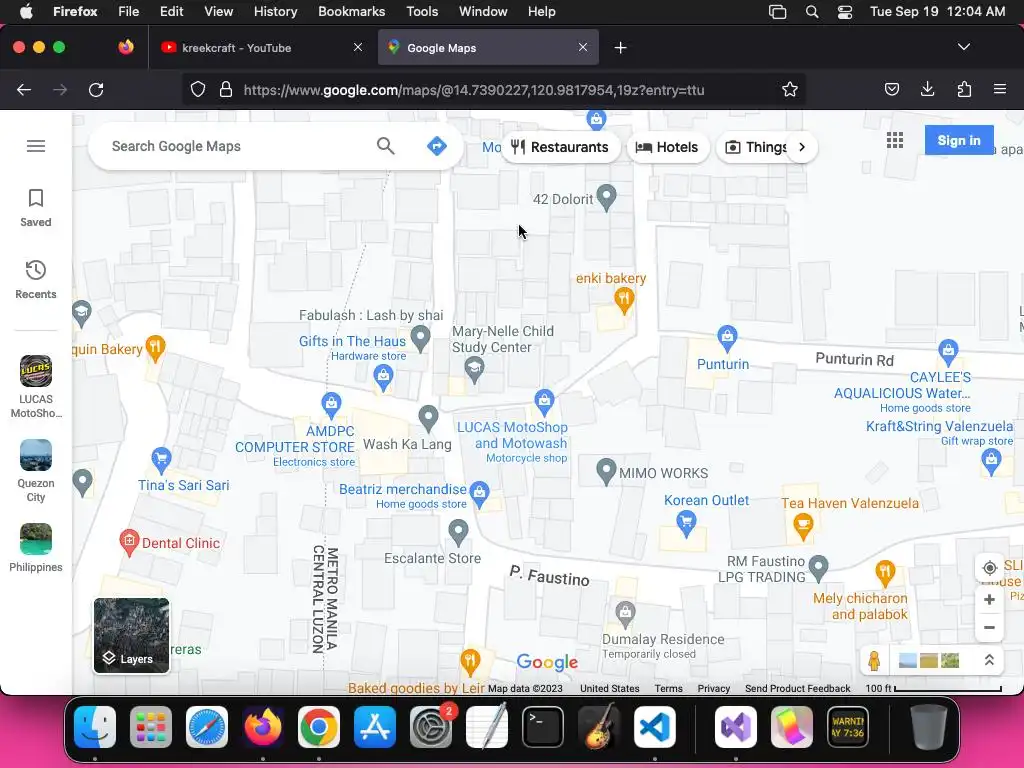The image size is (1024, 768).
Task: Open Firefox application menu
Action: coord(999,89)
